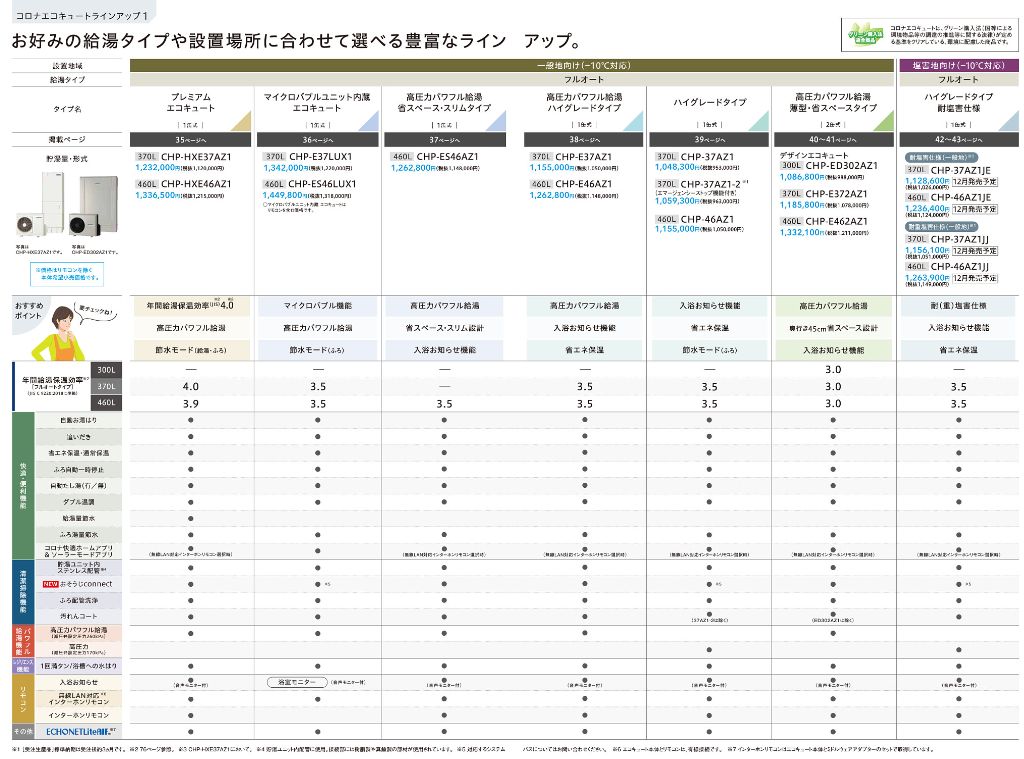Click the 汚れんコート row label

(78, 617)
